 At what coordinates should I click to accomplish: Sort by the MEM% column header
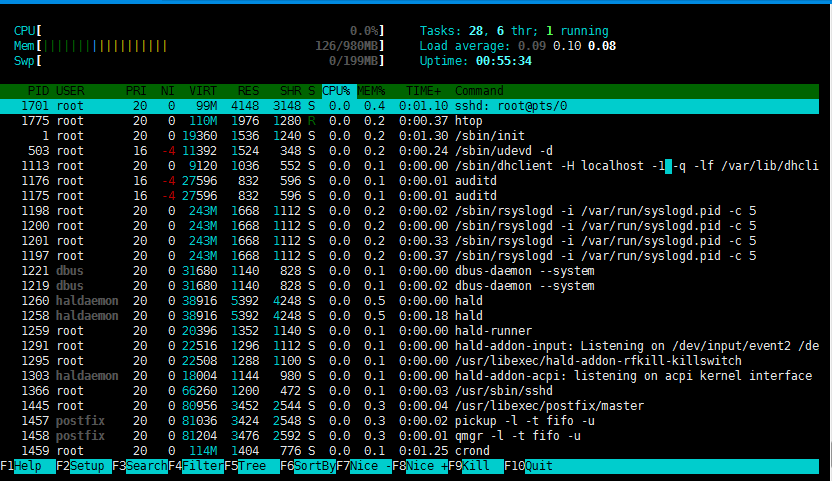coord(371,91)
